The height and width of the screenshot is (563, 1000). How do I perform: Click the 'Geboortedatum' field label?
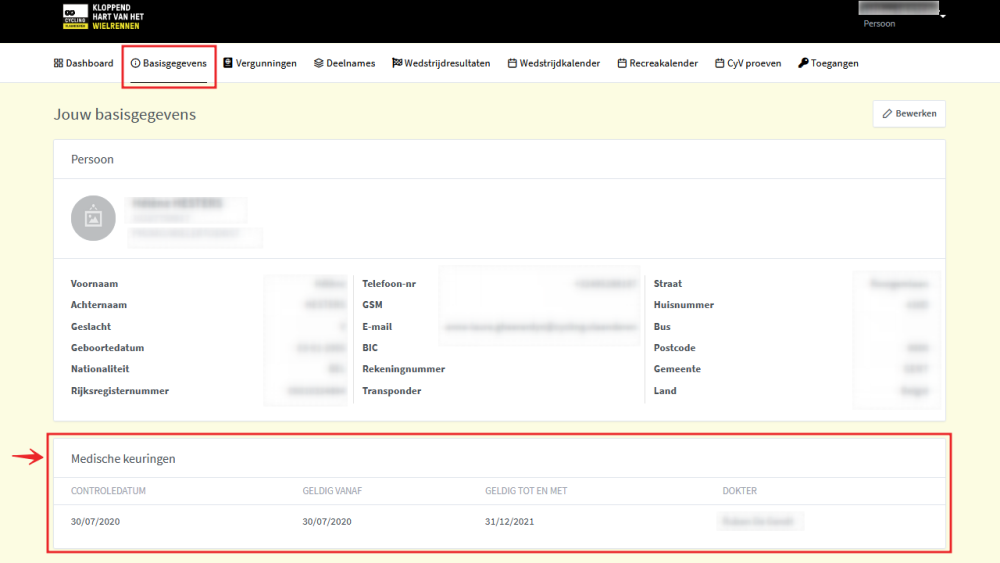coord(108,347)
